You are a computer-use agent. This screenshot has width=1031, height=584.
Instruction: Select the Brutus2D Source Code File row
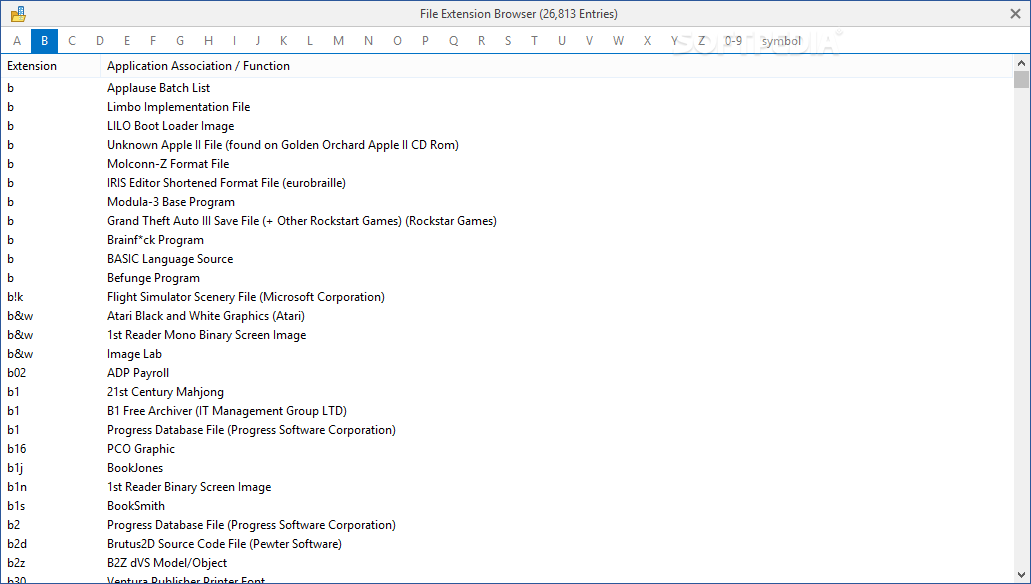tap(506, 544)
